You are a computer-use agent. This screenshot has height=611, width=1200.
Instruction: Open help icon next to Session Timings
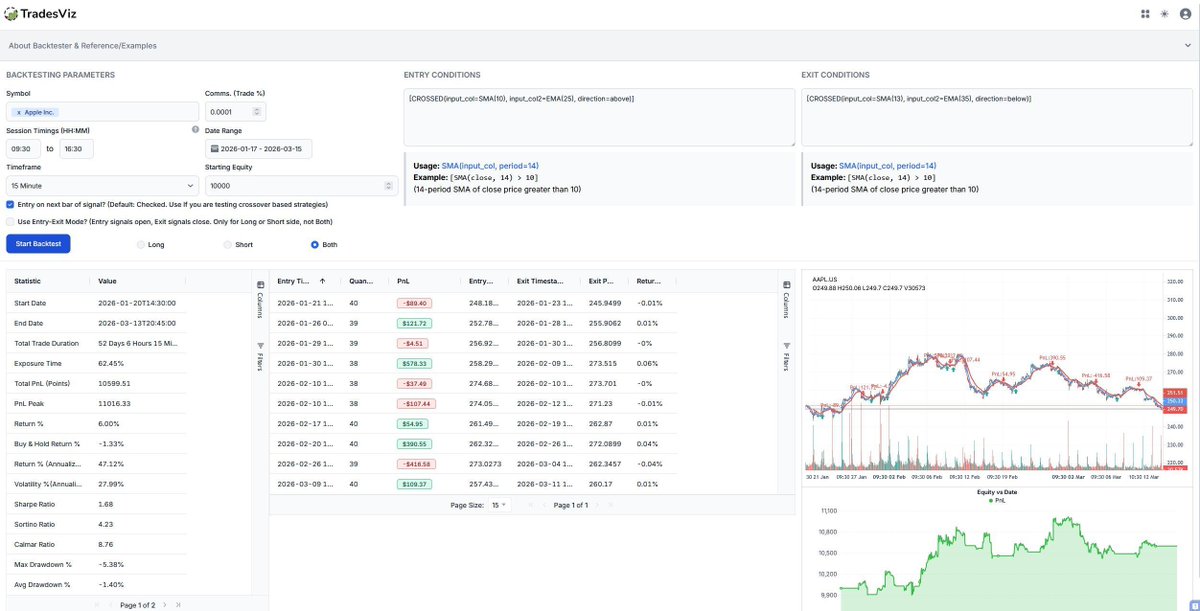click(x=195, y=129)
